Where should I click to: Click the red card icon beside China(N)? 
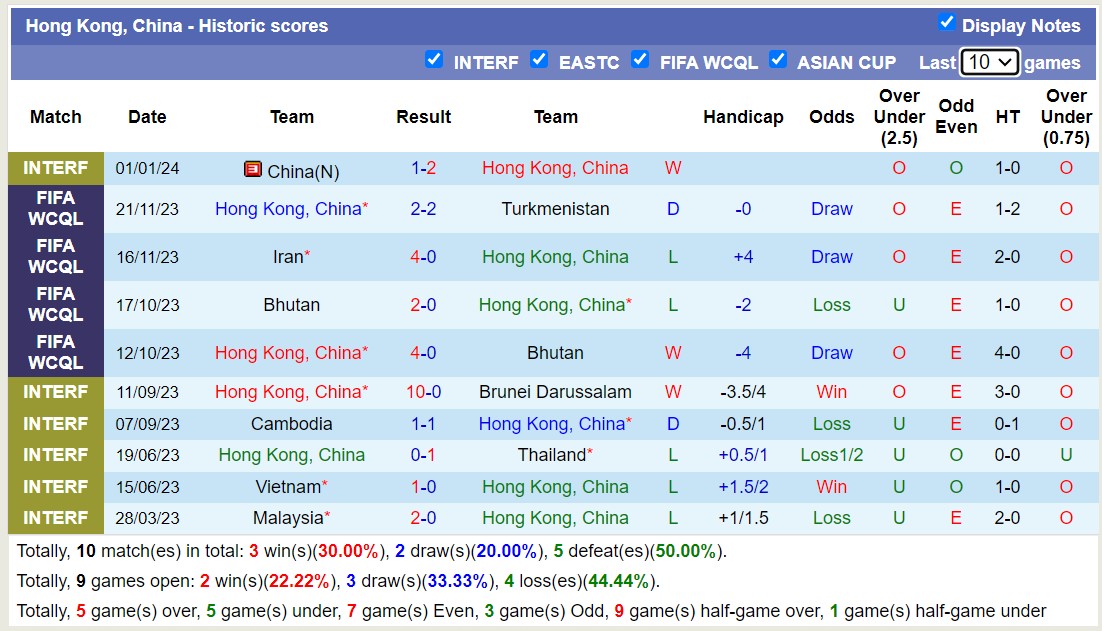point(253,169)
